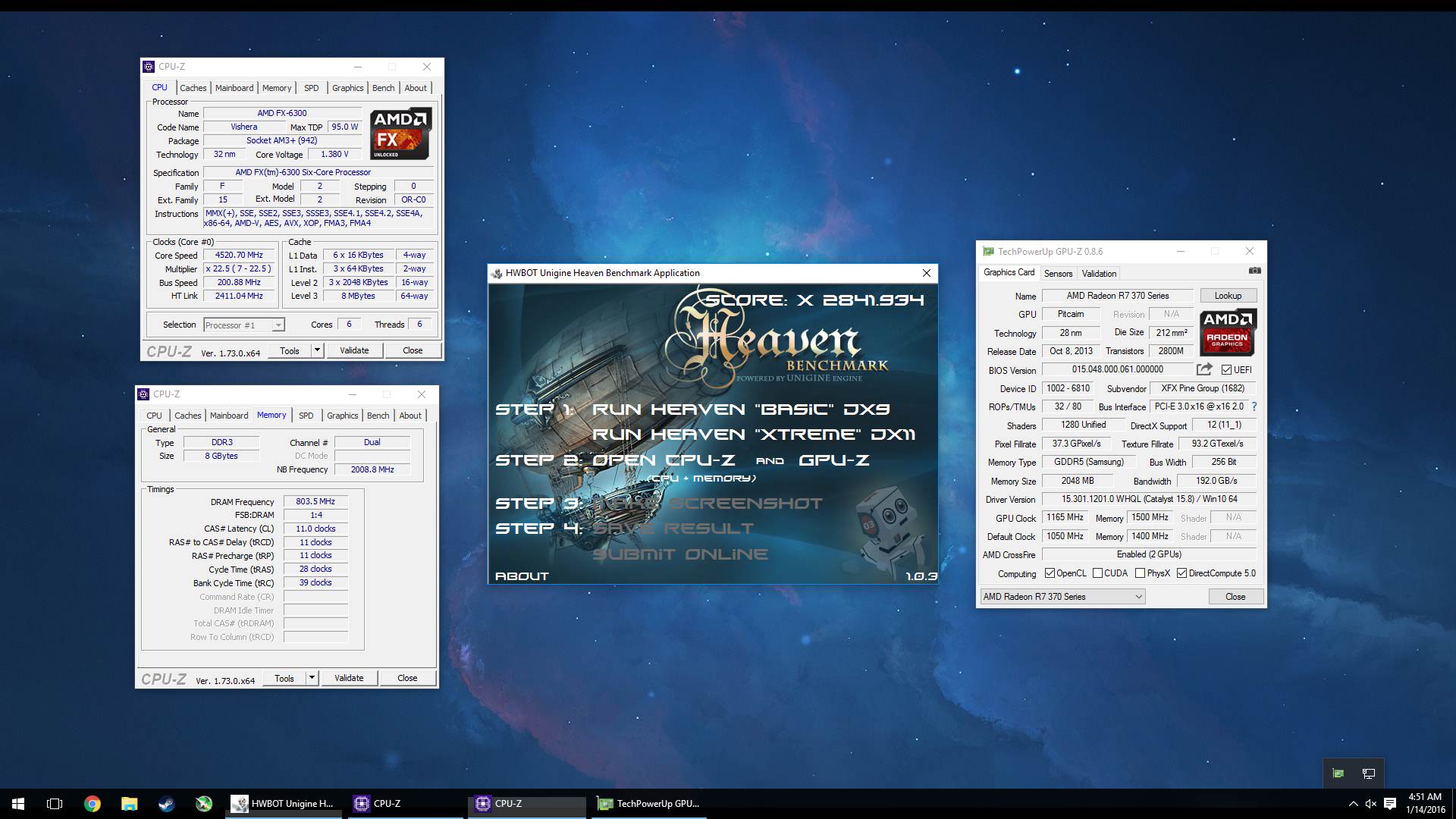The height and width of the screenshot is (819, 1456).
Task: Click Validate in the CPU-Z CPU window
Action: click(354, 350)
